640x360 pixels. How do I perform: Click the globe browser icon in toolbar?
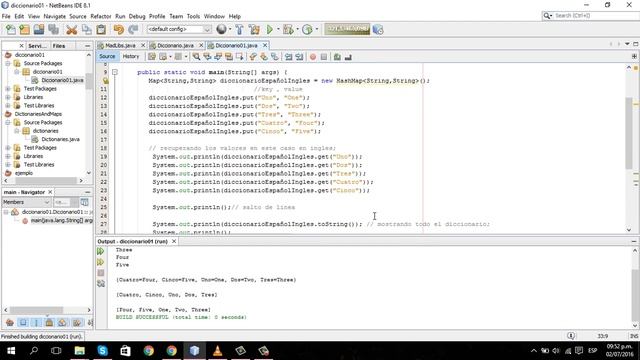221,29
